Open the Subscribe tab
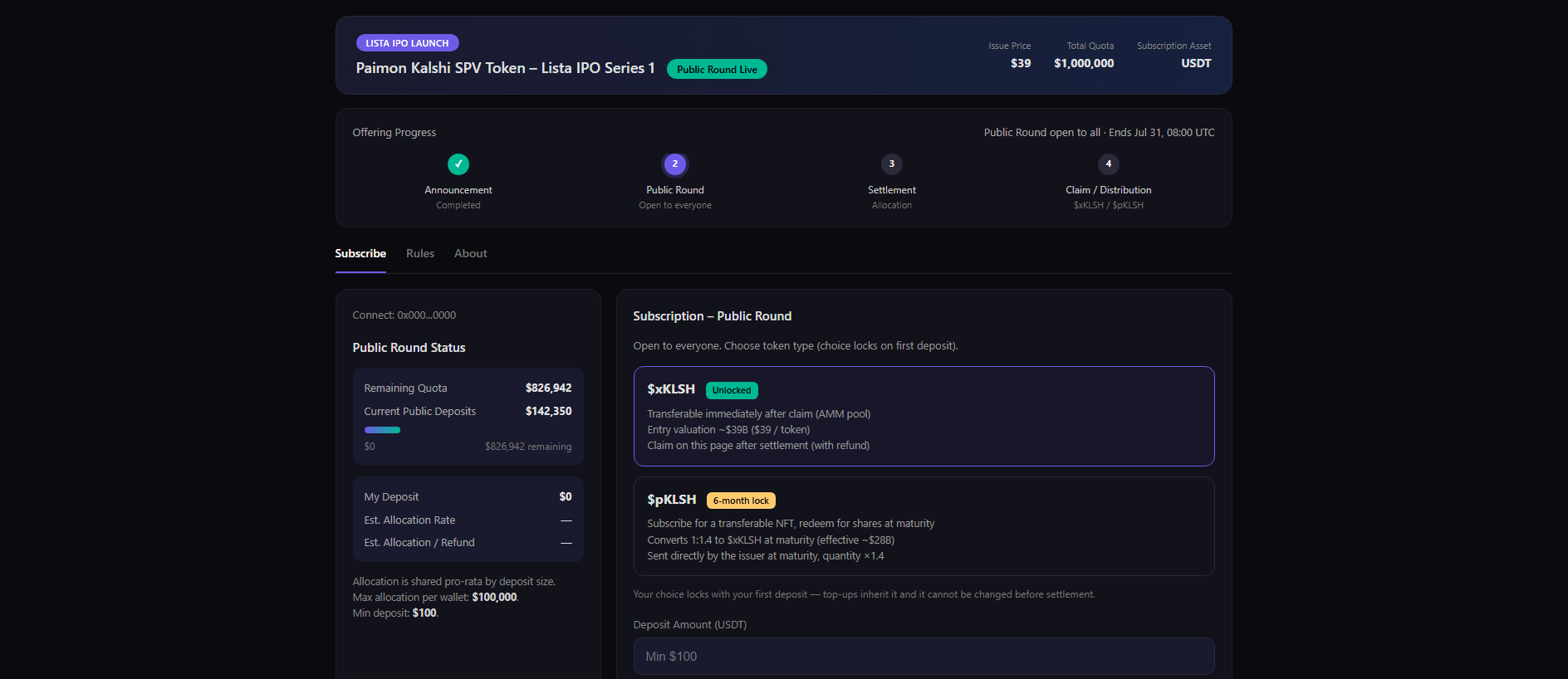The height and width of the screenshot is (679, 1568). pos(360,254)
